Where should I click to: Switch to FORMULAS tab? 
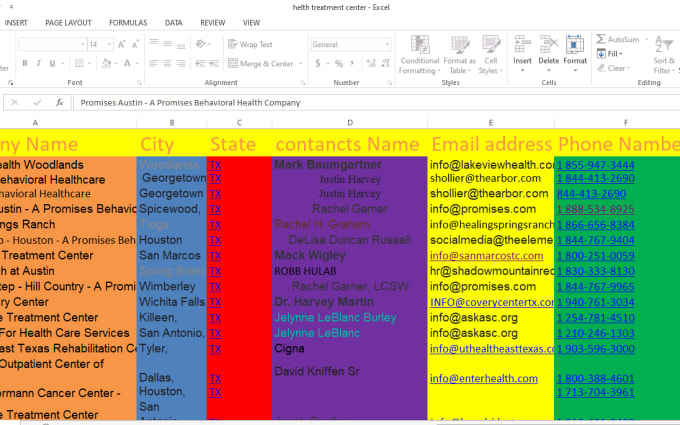tap(128, 23)
